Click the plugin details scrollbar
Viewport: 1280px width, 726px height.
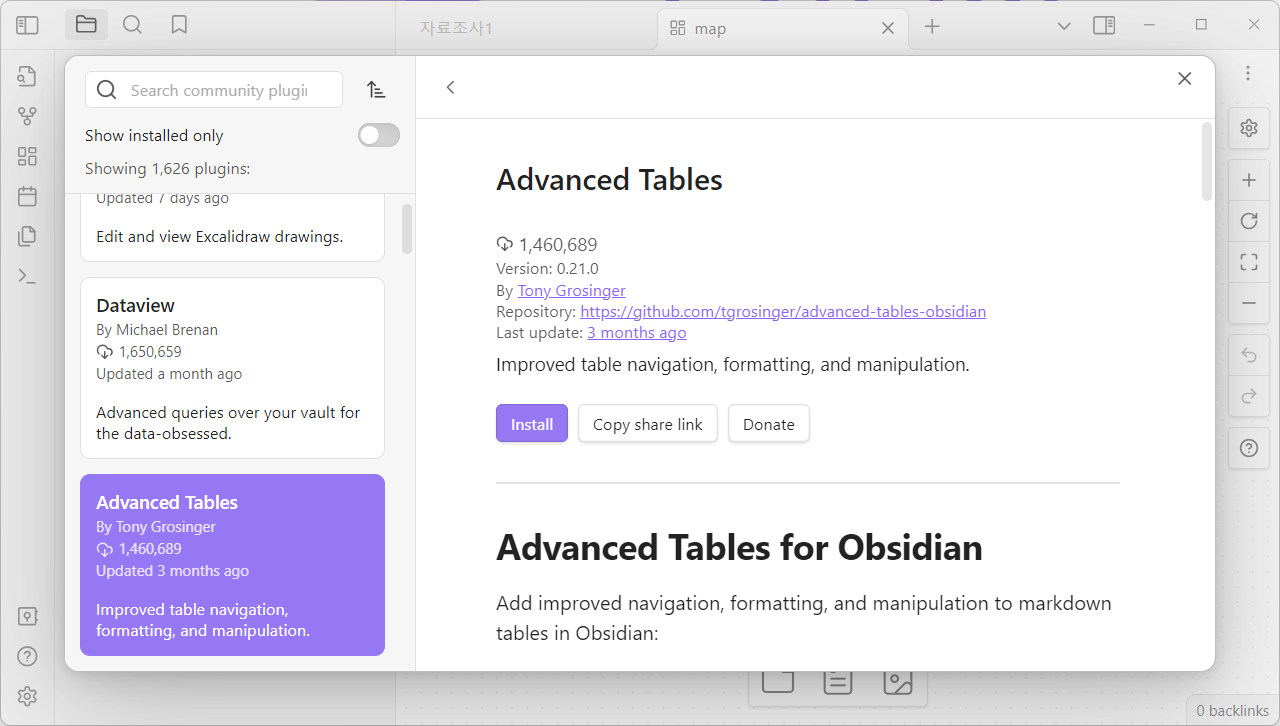click(x=1207, y=162)
